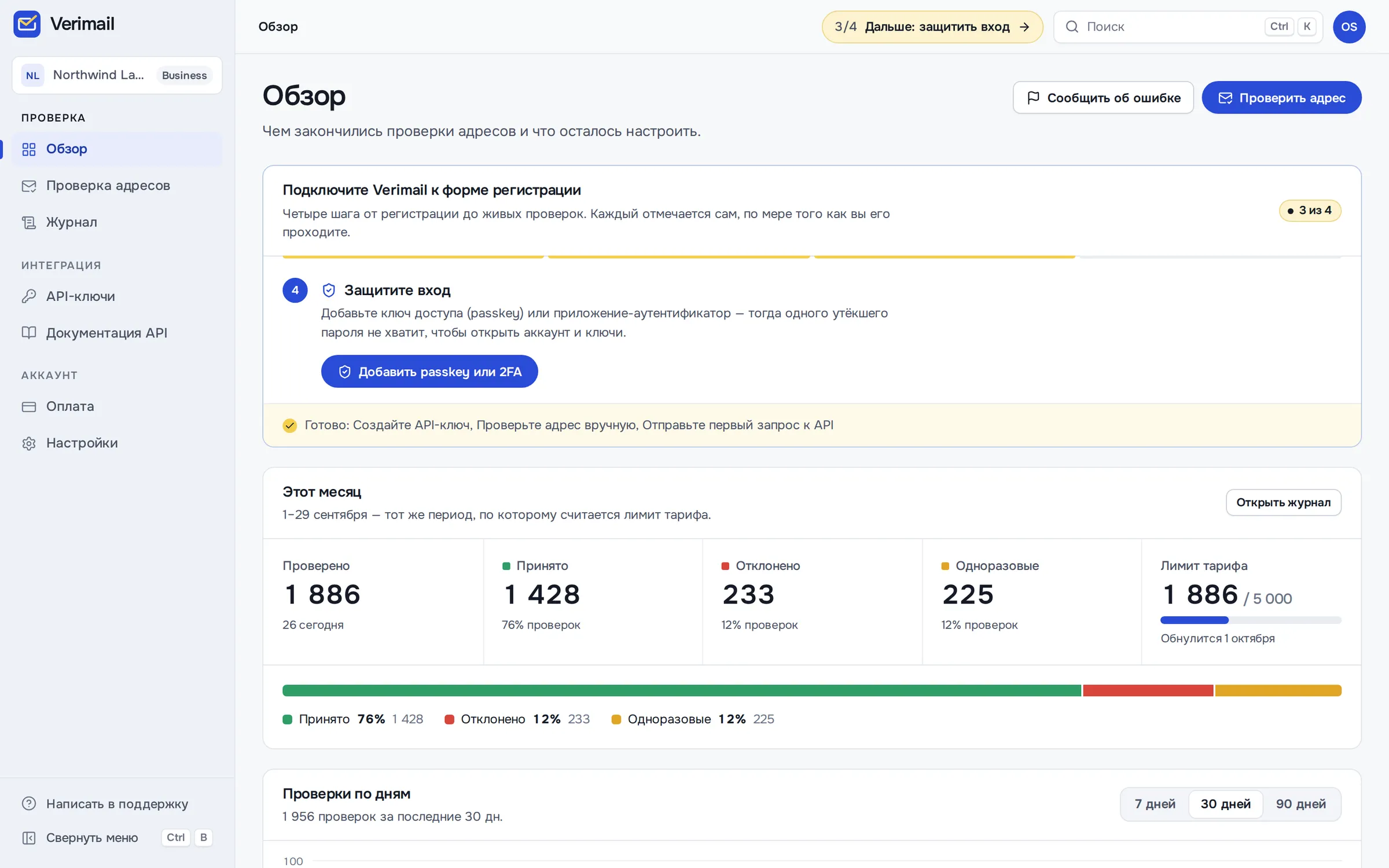Open the Обзор sidebar item
This screenshot has width=1389, height=868.
pyautogui.click(x=117, y=149)
